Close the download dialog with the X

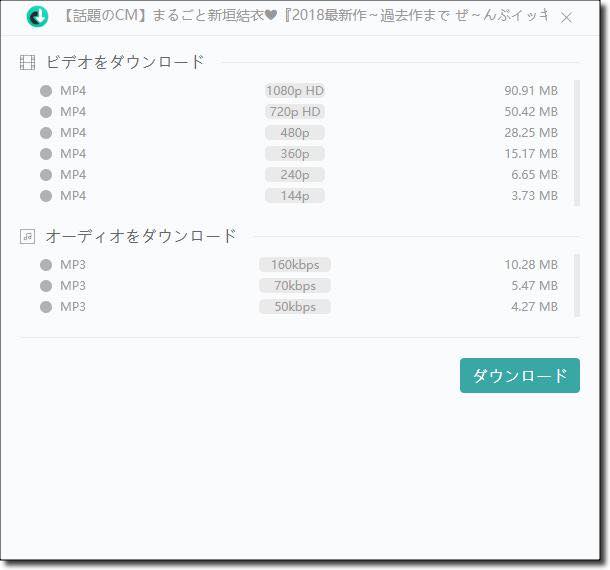click(x=566, y=17)
